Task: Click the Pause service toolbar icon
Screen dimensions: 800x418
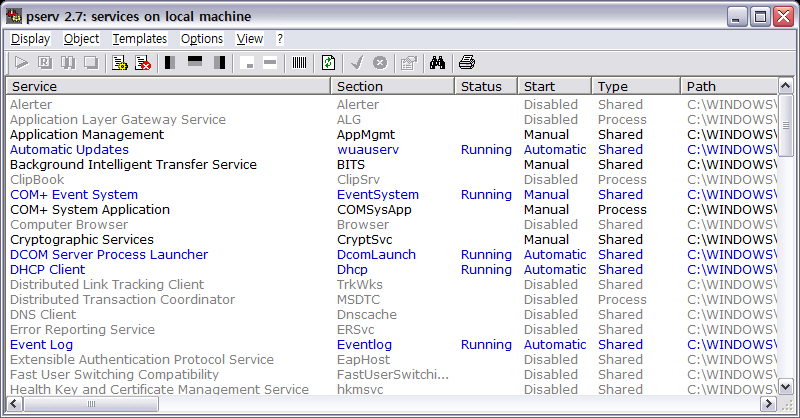Action: [x=68, y=63]
